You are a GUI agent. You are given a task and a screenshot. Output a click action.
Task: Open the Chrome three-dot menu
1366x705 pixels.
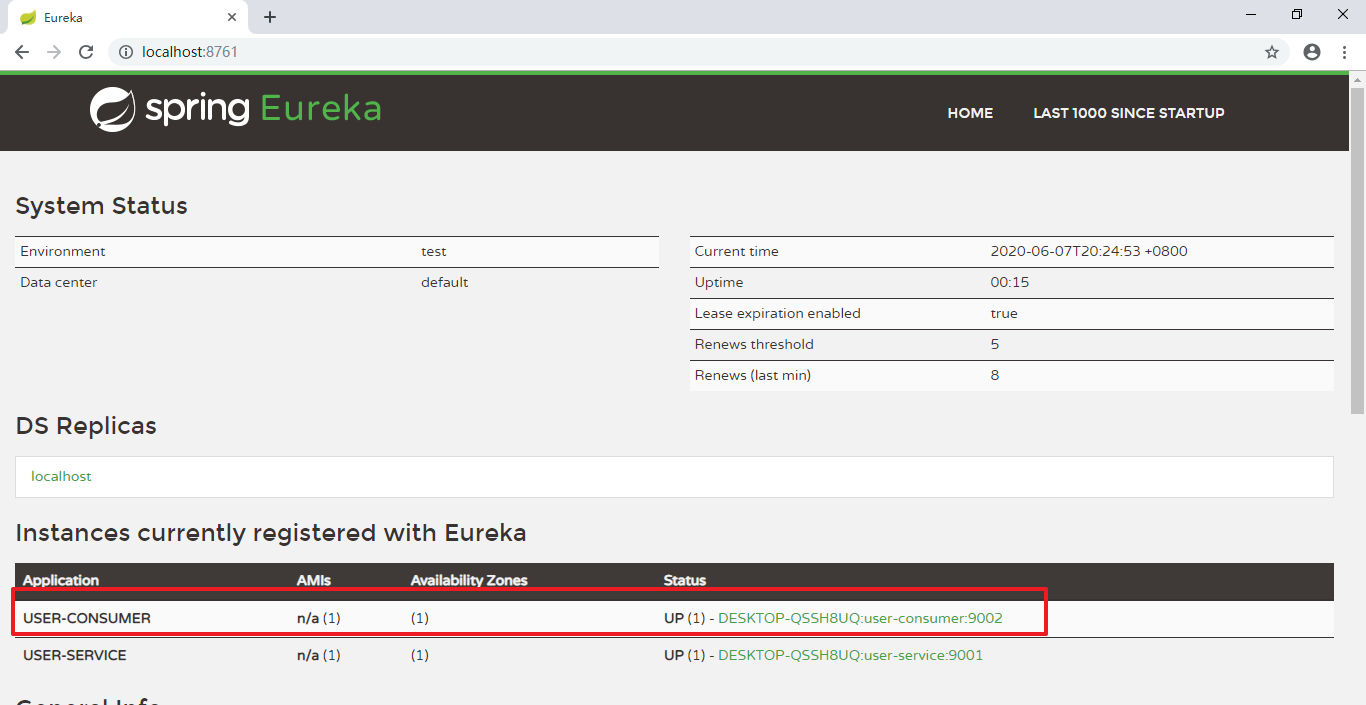coord(1344,52)
